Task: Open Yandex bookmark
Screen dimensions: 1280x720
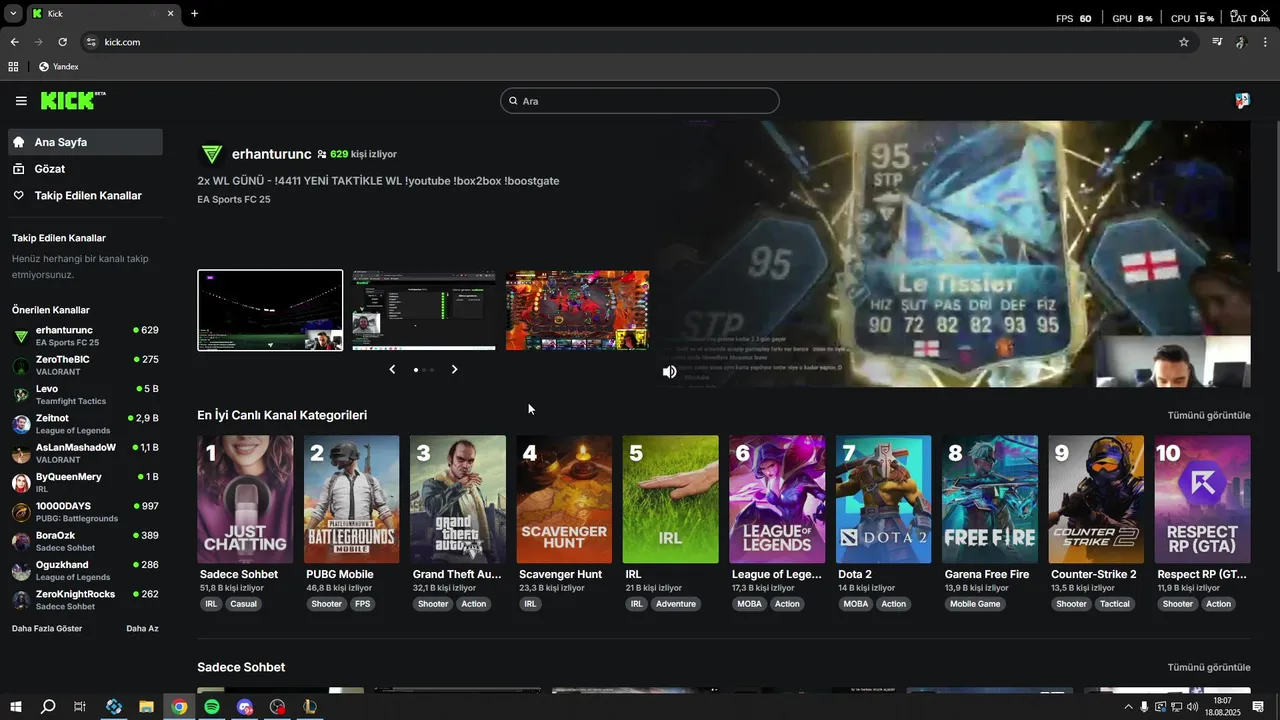Action: click(58, 67)
